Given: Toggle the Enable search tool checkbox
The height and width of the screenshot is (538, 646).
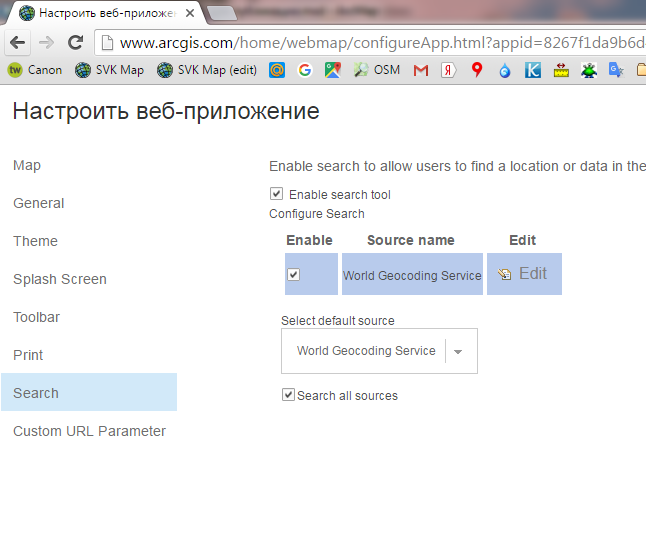Looking at the screenshot, I should pos(276,194).
